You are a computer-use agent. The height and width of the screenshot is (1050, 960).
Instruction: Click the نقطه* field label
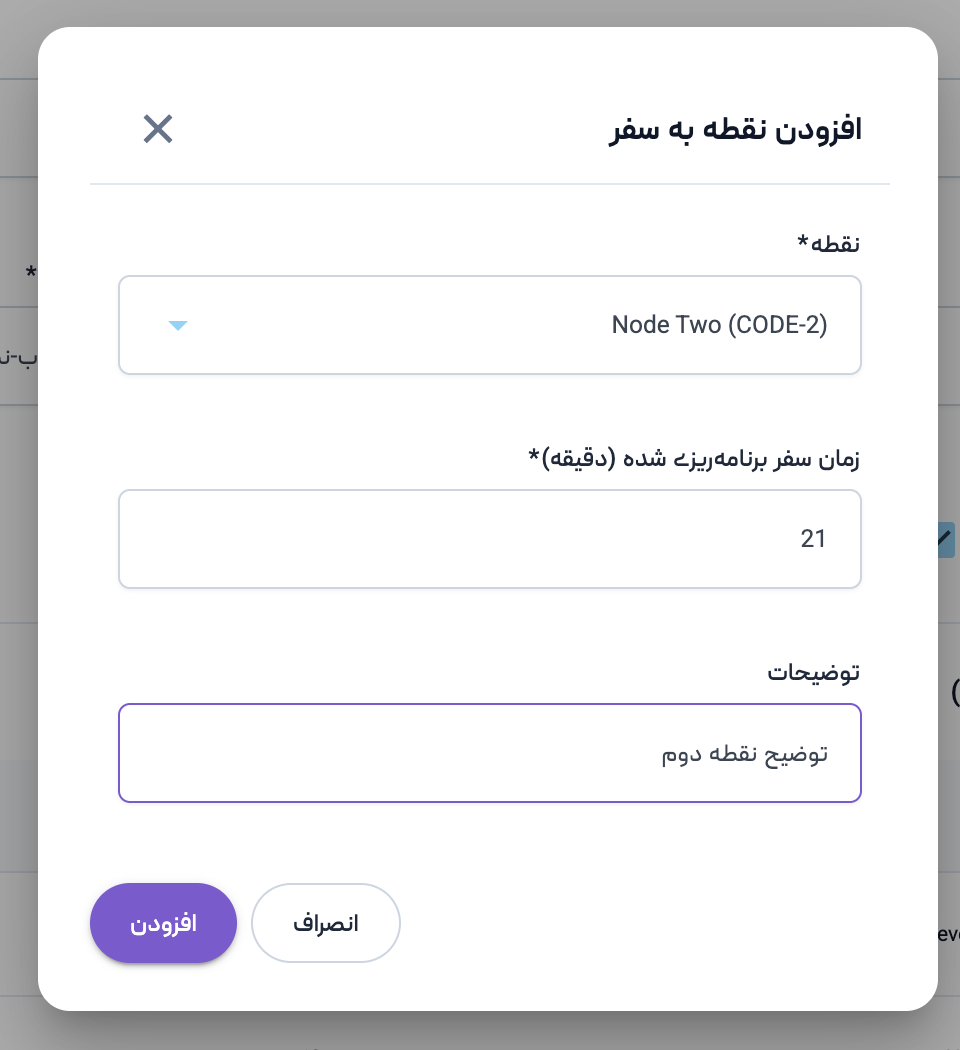pyautogui.click(x=829, y=245)
